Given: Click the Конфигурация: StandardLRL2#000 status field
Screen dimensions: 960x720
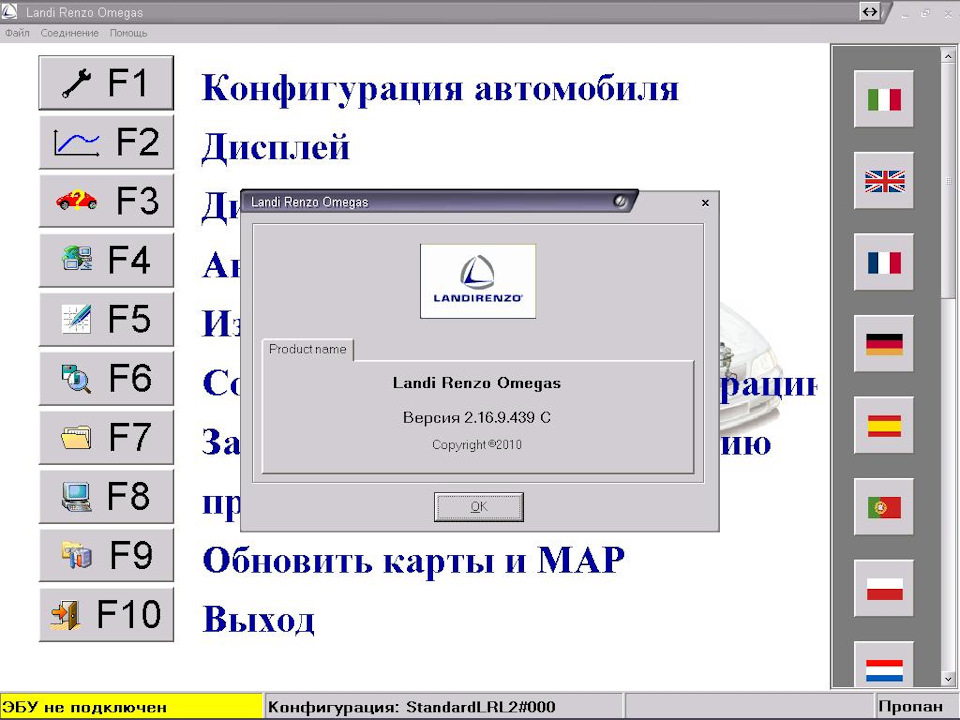Looking at the screenshot, I should [x=443, y=707].
